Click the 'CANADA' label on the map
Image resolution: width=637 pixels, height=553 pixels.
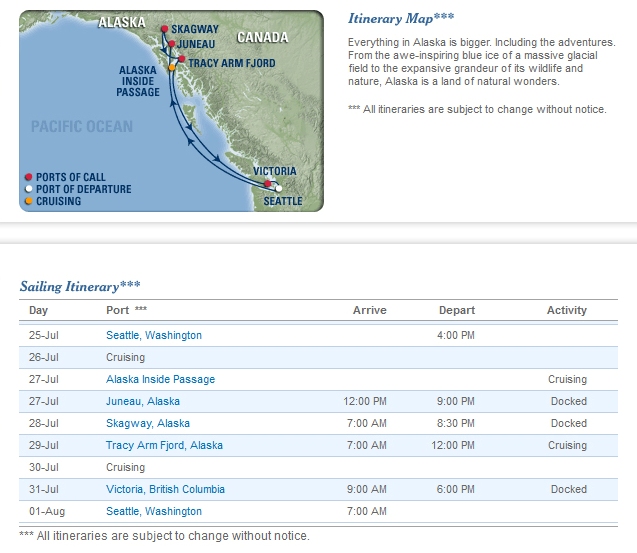[262, 37]
